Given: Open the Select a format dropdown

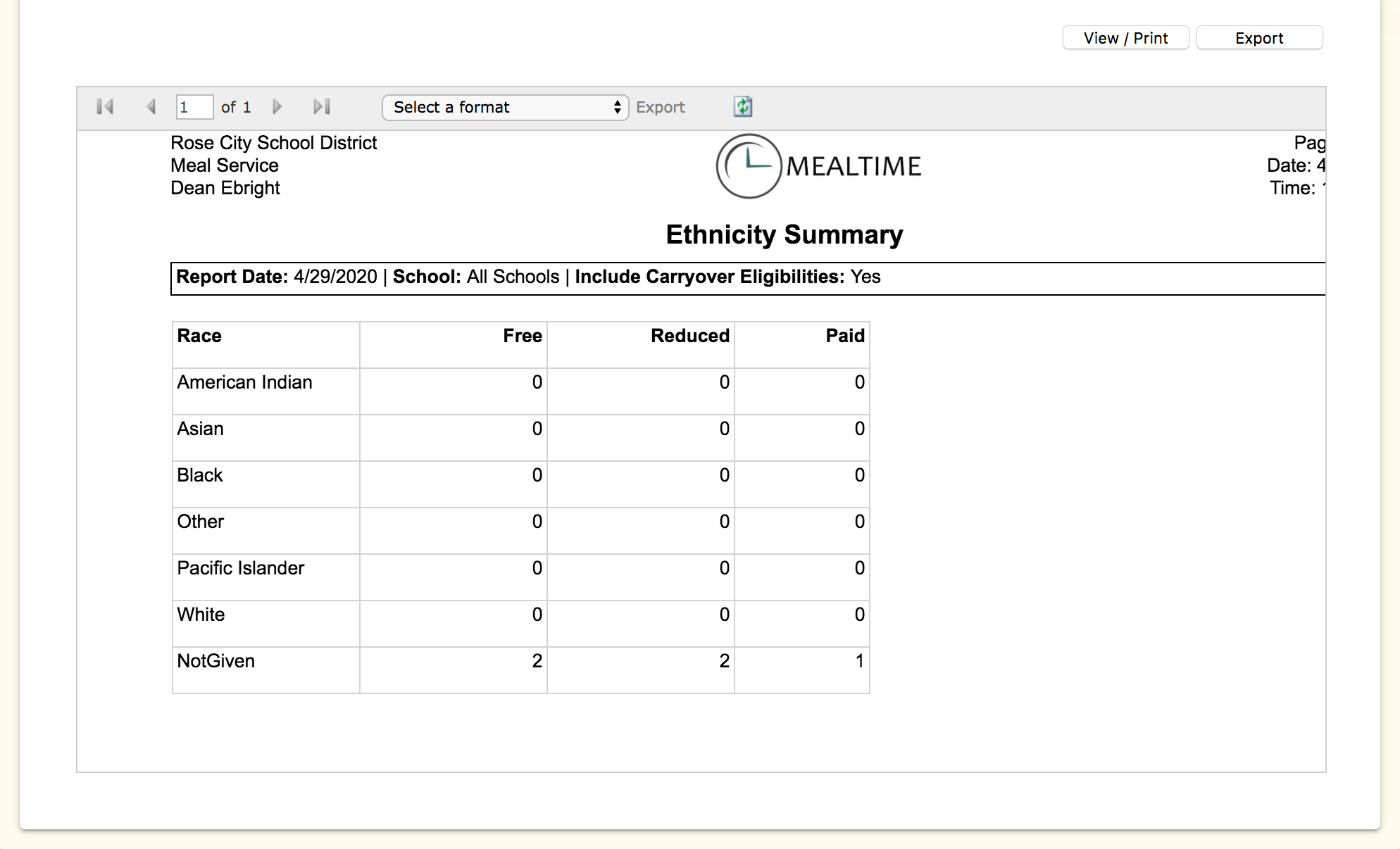Looking at the screenshot, I should click(x=505, y=108).
